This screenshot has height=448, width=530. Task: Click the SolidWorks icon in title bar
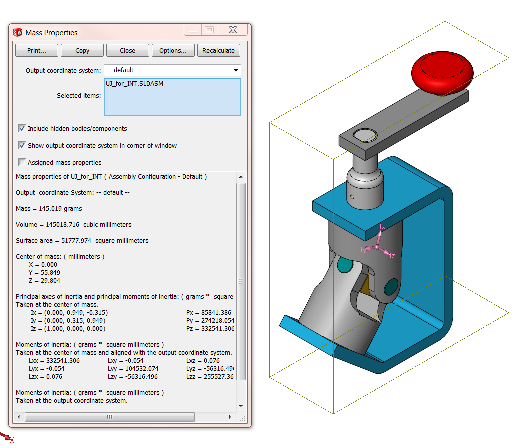(x=18, y=32)
